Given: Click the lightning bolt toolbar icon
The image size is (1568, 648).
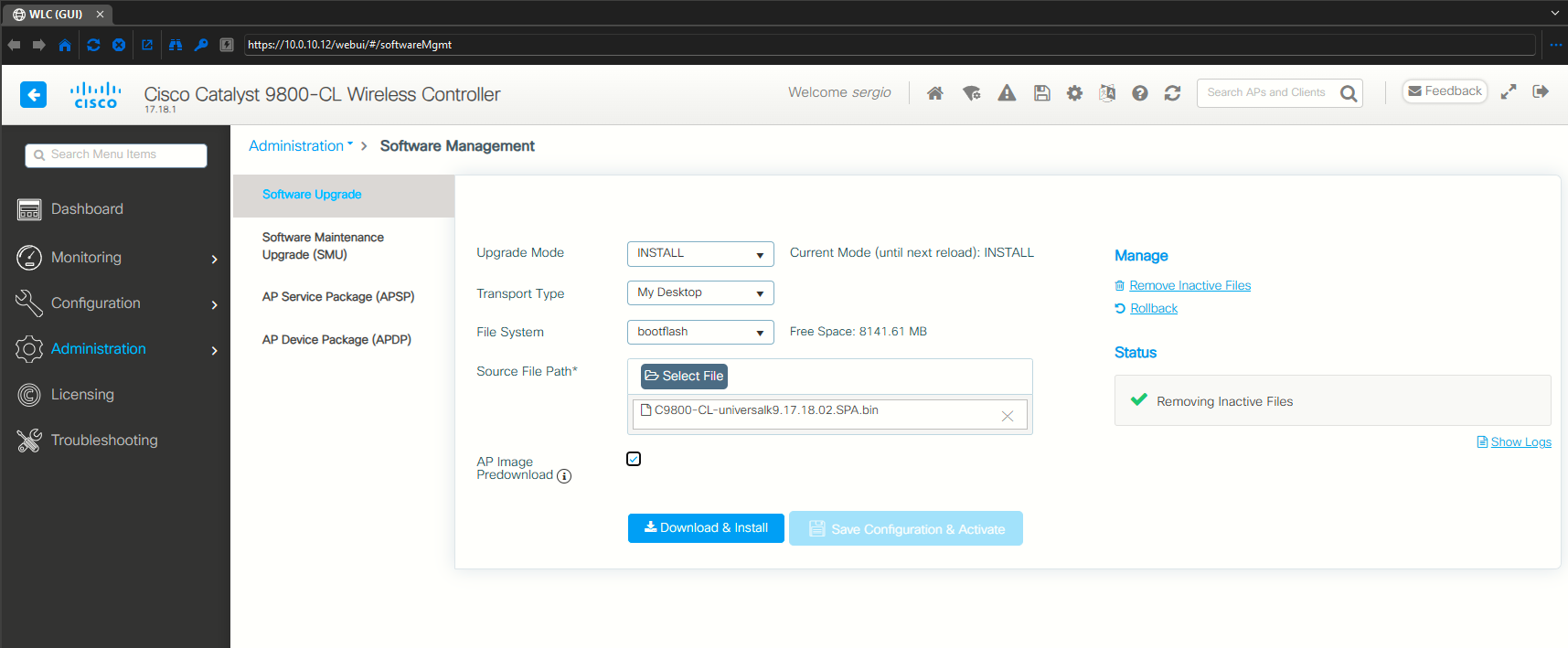Looking at the screenshot, I should pos(227,45).
